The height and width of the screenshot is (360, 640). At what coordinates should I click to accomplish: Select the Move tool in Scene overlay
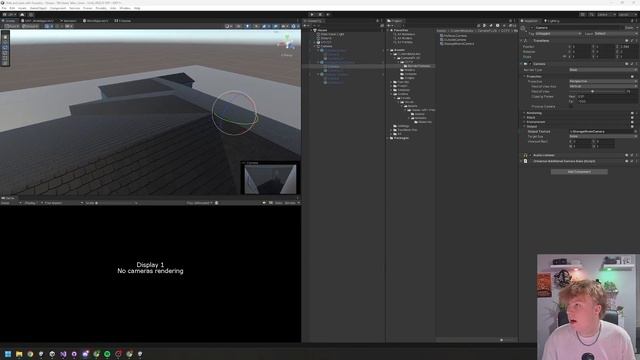pos(5,42)
